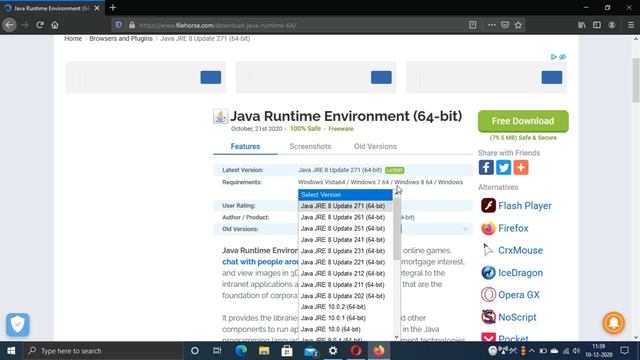Launch Microsoft Edge from the taskbar

pos(241,351)
